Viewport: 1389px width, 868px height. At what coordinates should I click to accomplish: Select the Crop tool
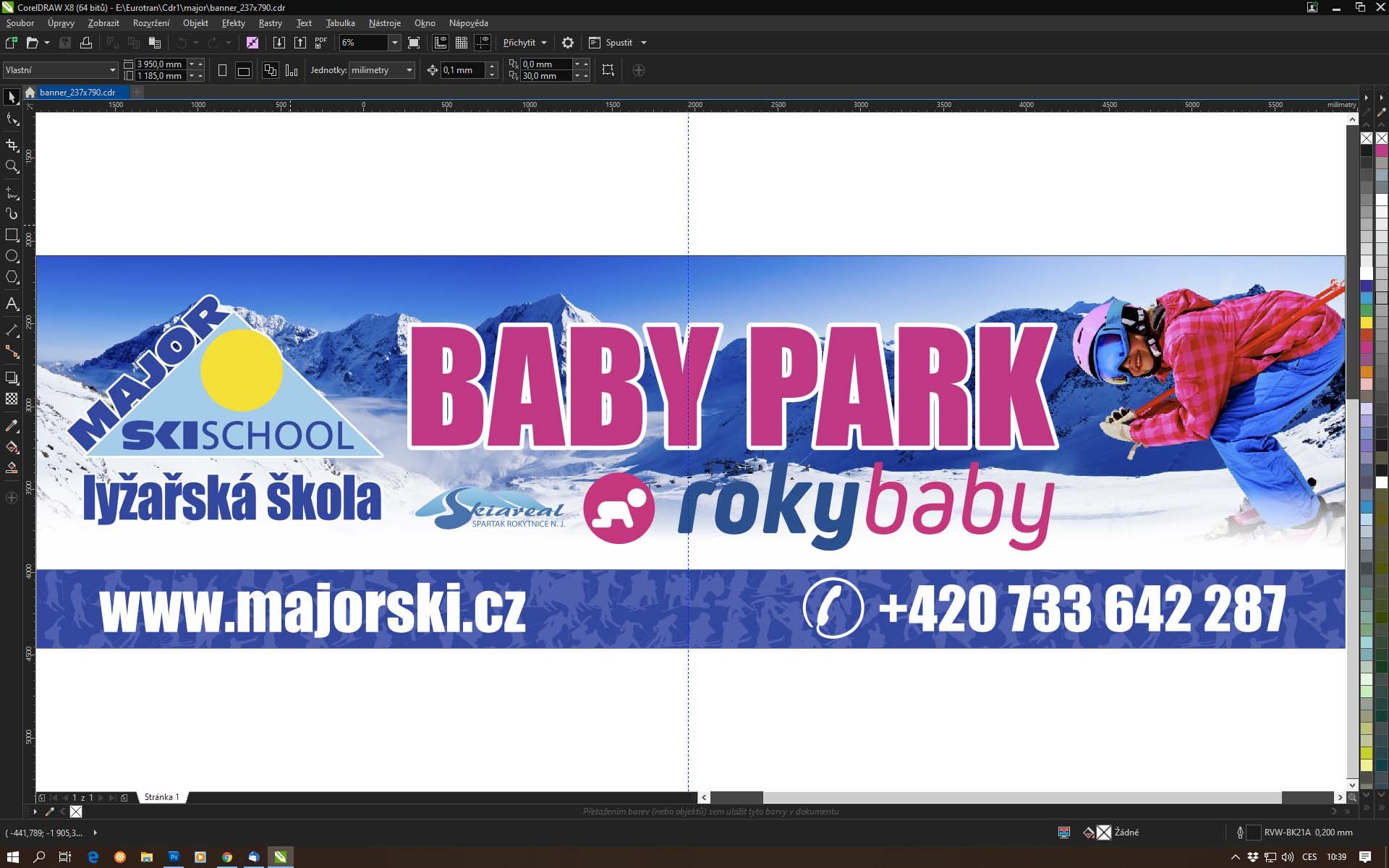12,145
